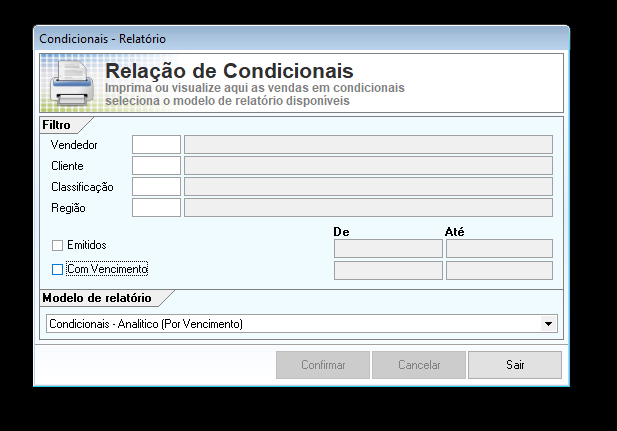This screenshot has height=431, width=617.
Task: Click the Emitidos De date field
Action: coord(388,248)
